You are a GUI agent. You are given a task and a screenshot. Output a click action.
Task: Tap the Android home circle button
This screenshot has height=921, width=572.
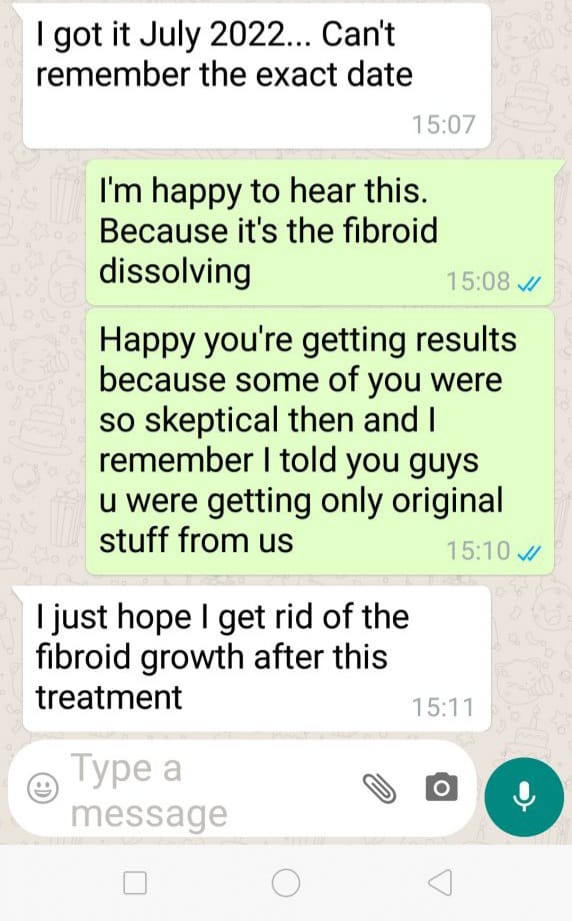tap(286, 882)
